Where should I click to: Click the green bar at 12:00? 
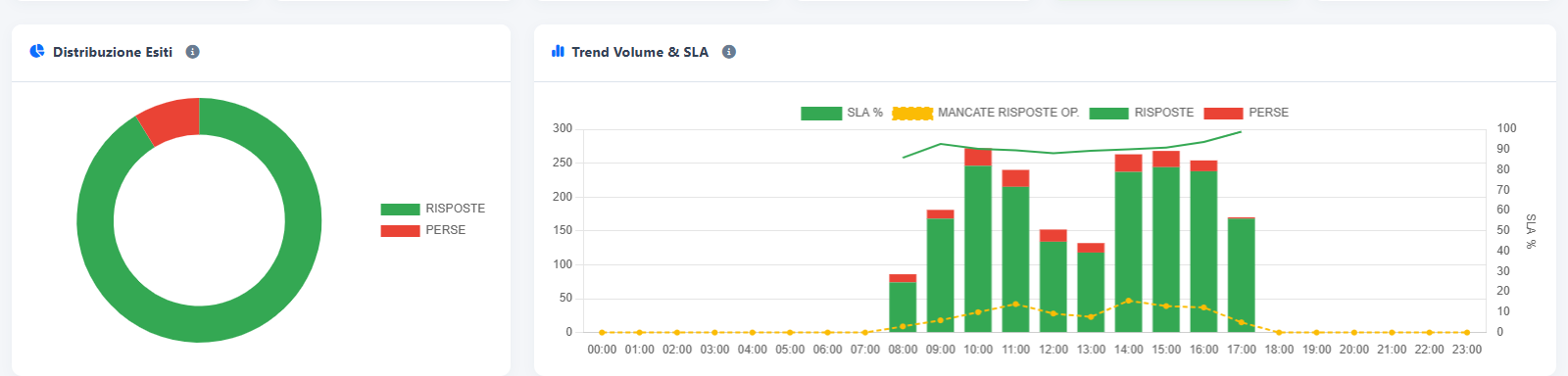tap(1053, 287)
